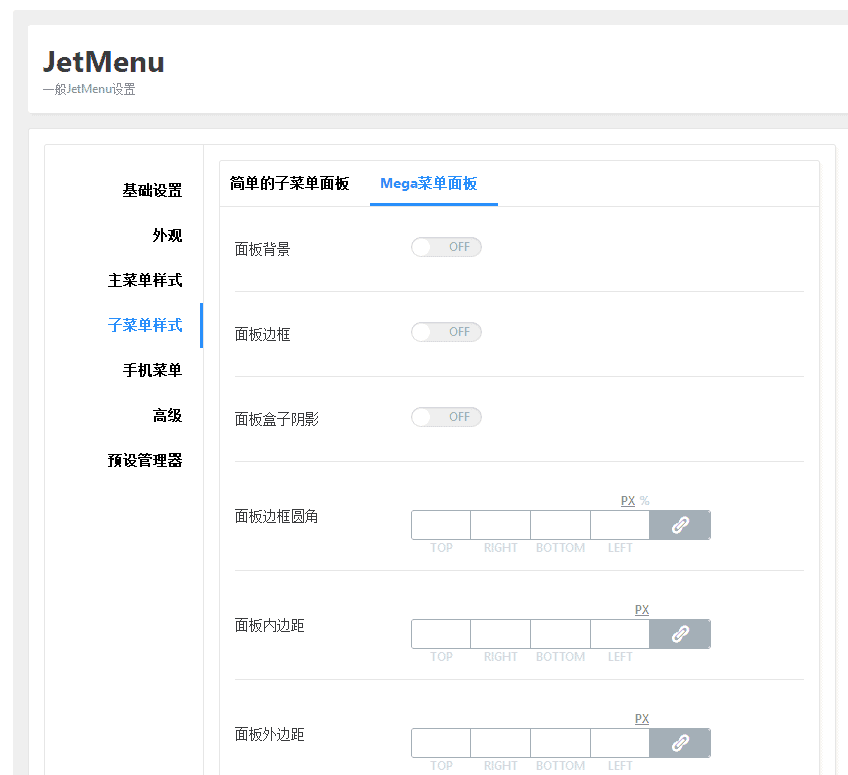Toggle the 面板背景 switch on
This screenshot has width=848, height=775.
coord(446,247)
